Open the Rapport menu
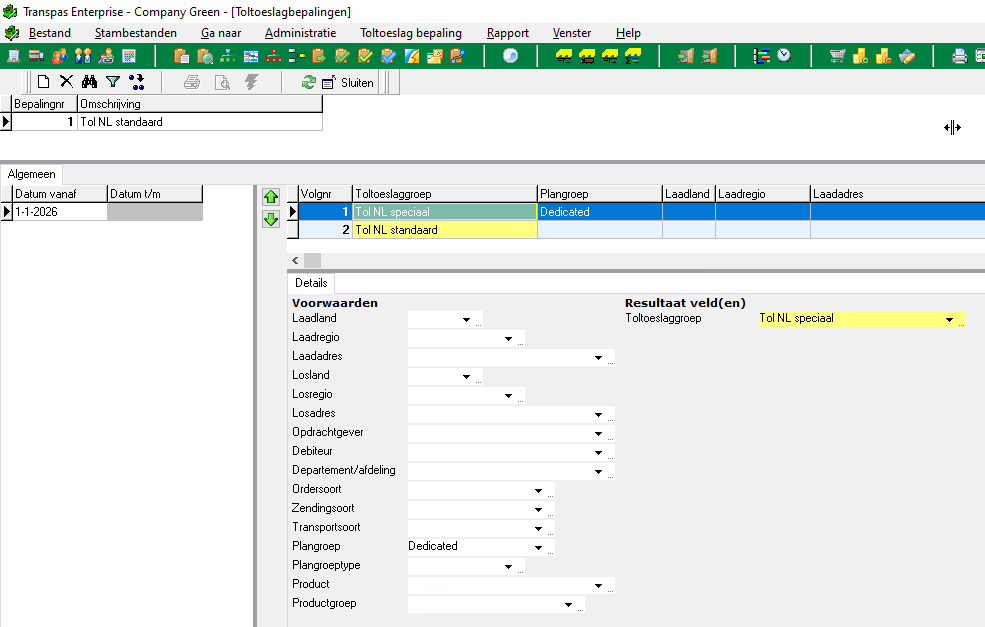The image size is (985, 627). 508,33
